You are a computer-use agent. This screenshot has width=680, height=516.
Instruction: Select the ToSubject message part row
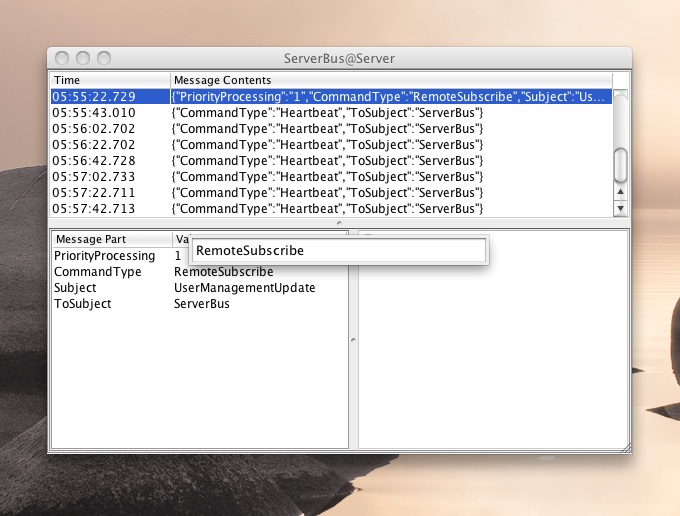click(83, 304)
